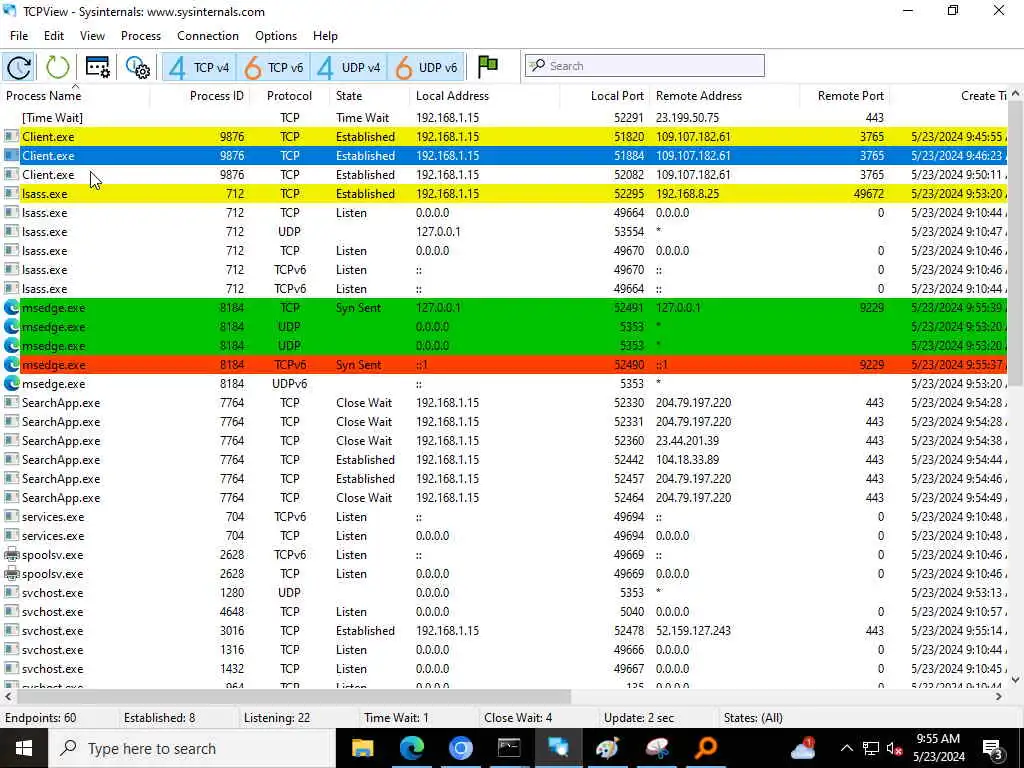Toggle the TCP v6 filter
This screenshot has width=1024, height=768.
pos(274,67)
